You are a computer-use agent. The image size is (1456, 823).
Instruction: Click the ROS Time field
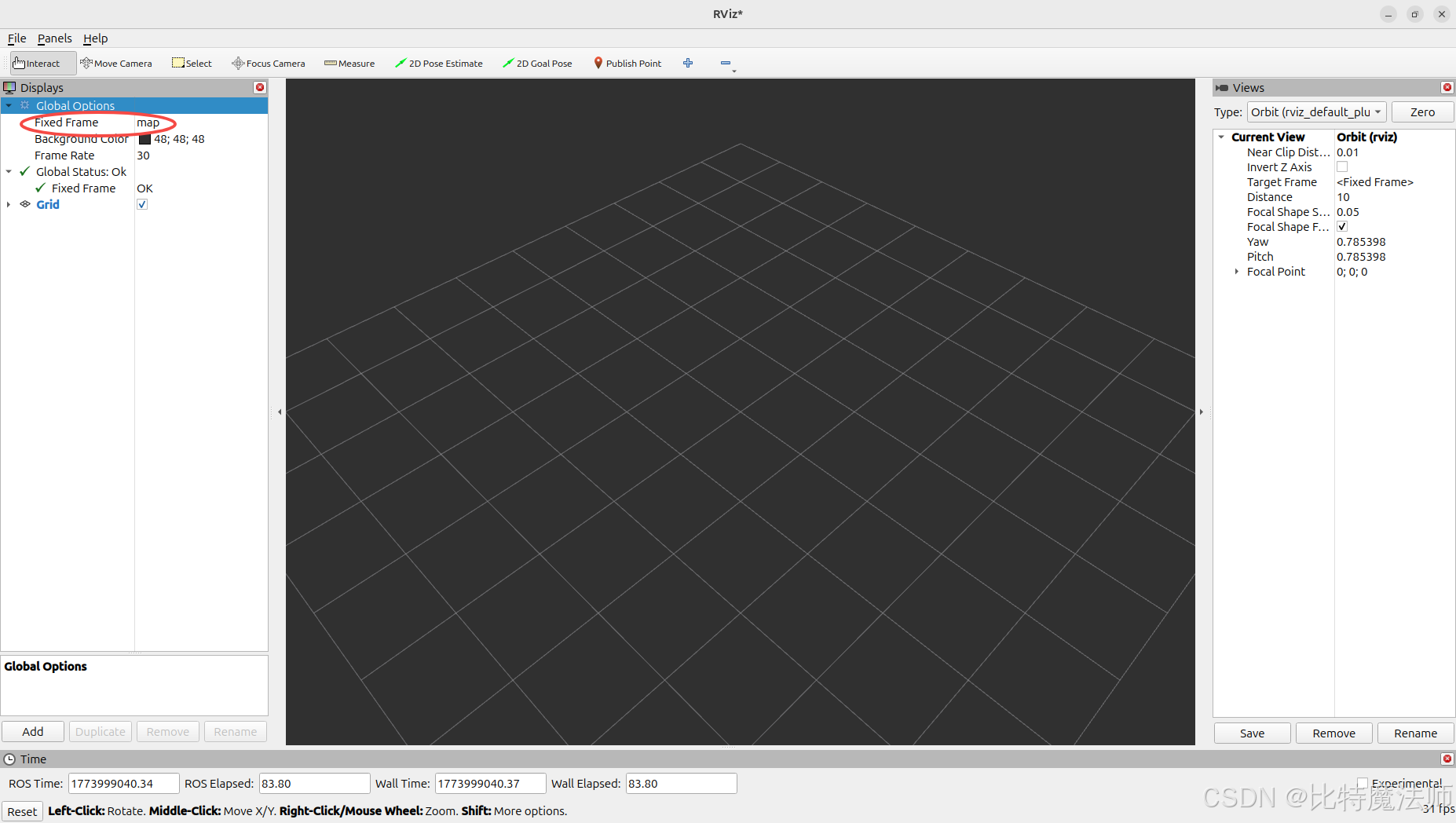pos(123,783)
